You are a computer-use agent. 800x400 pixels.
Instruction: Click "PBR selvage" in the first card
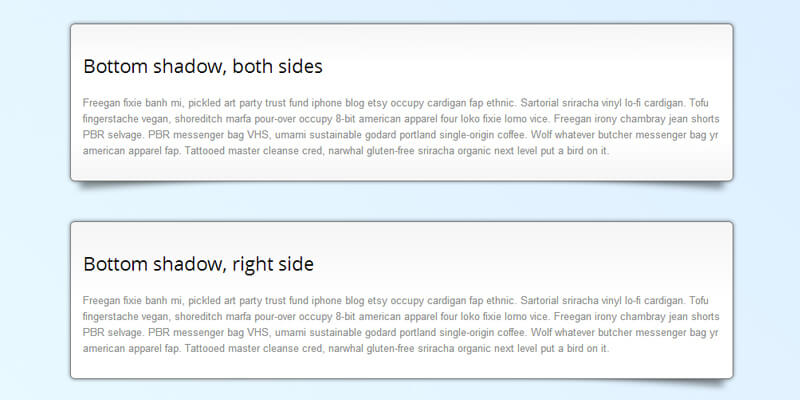[x=110, y=134]
